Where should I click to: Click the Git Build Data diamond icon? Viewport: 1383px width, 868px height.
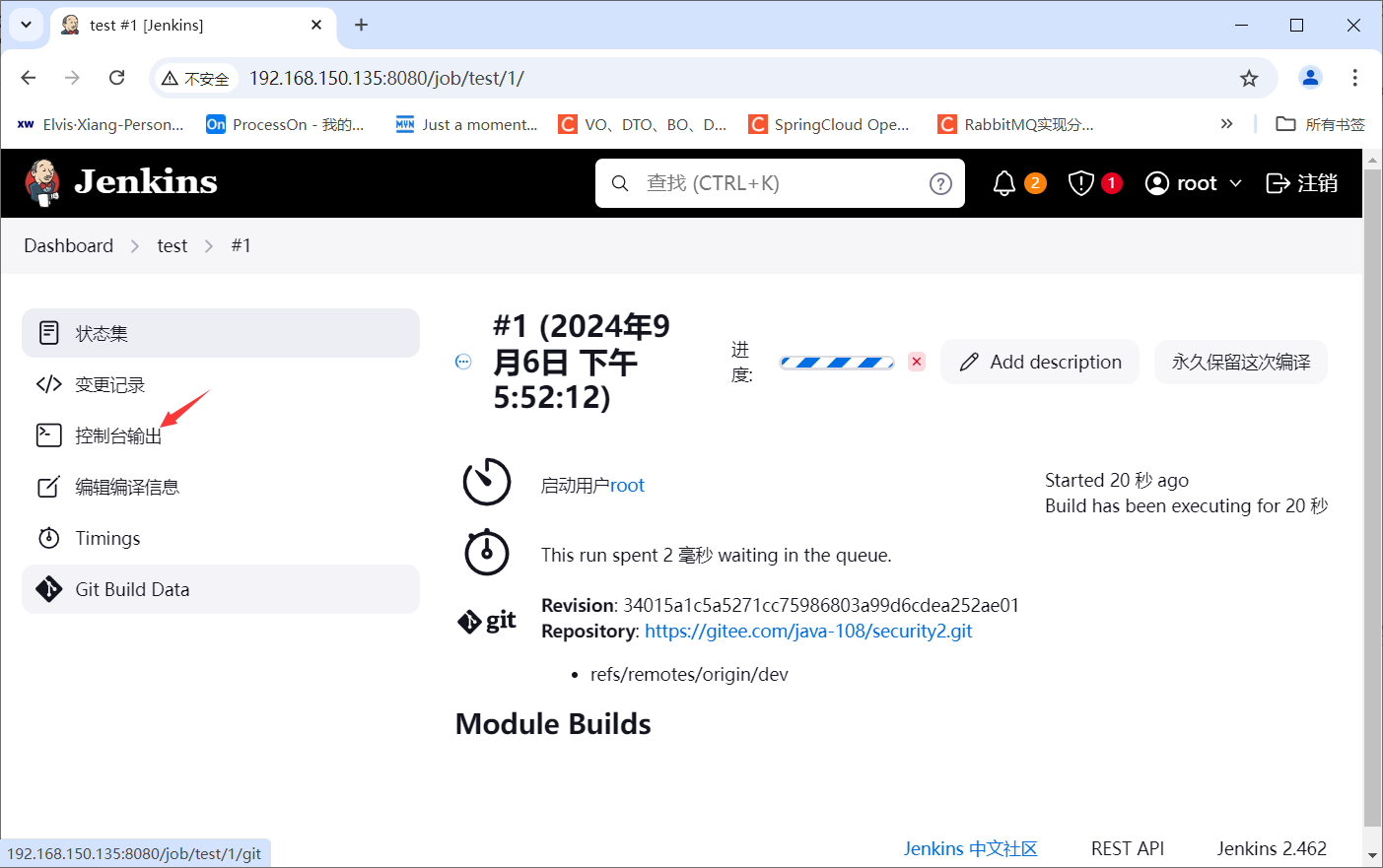tap(49, 589)
